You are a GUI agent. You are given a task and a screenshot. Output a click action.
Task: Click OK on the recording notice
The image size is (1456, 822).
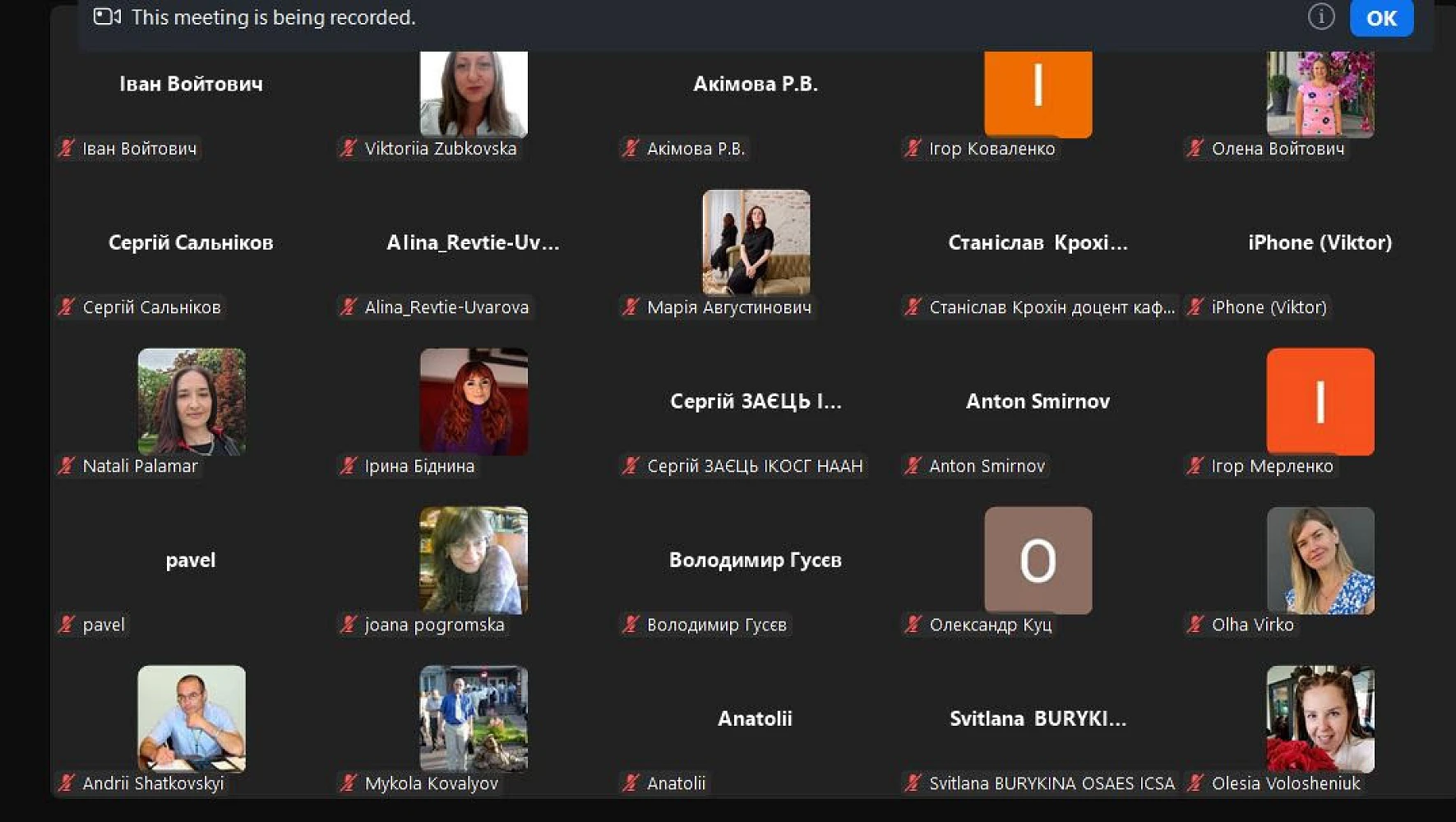click(1381, 18)
